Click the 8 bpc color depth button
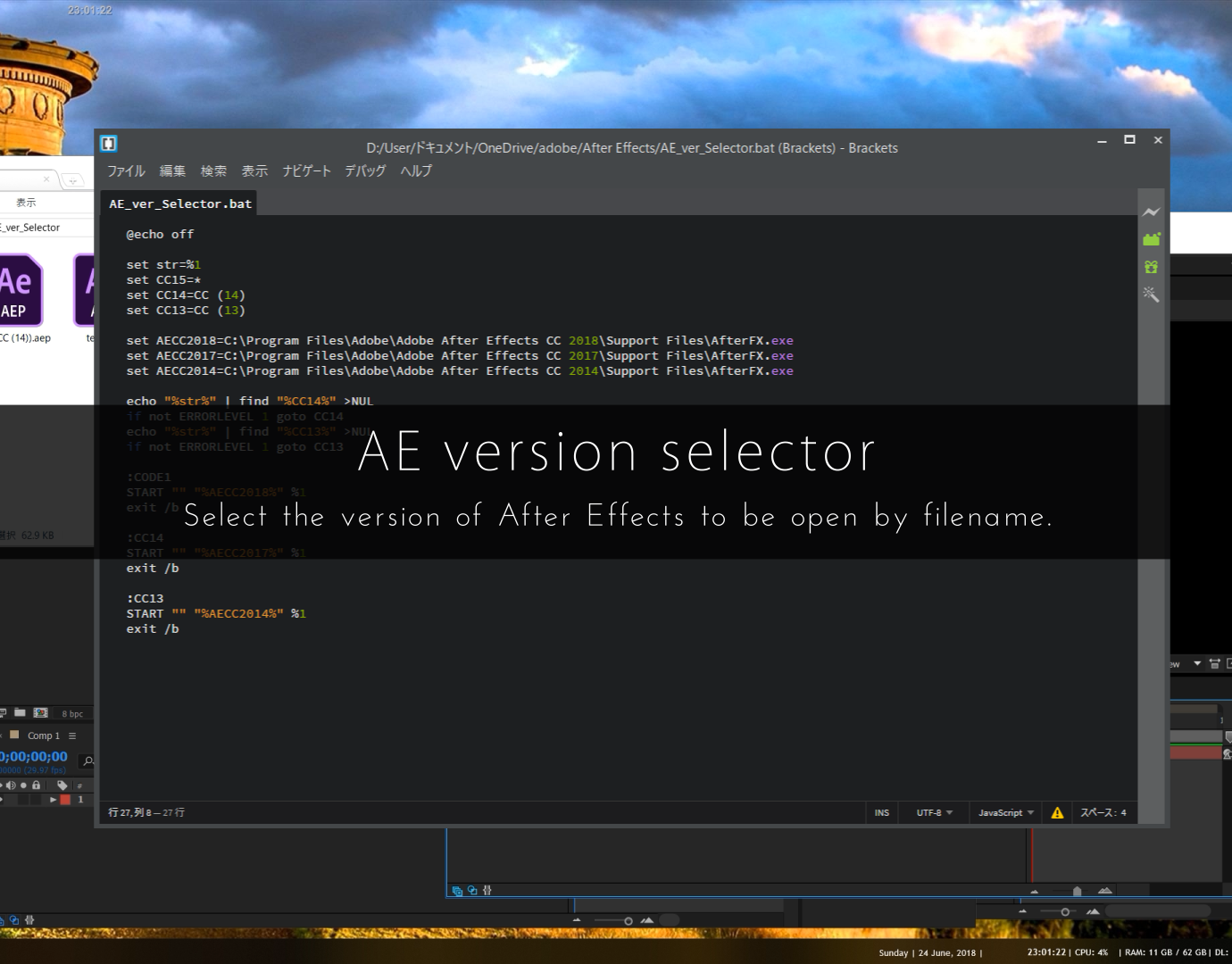The height and width of the screenshot is (964, 1232). pos(72,713)
